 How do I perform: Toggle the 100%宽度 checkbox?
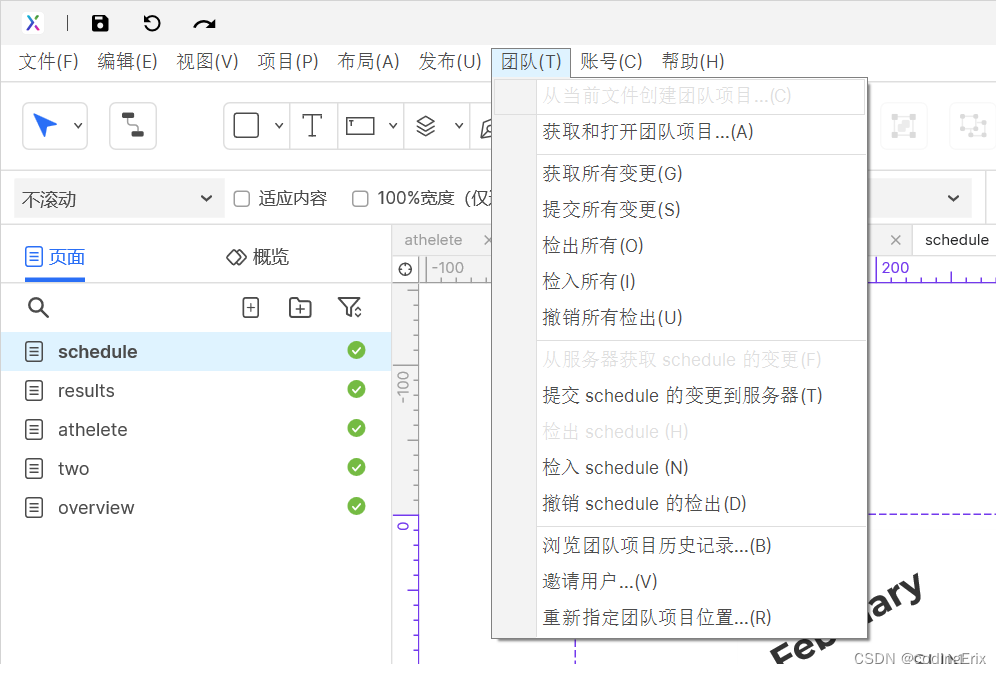pos(360,199)
